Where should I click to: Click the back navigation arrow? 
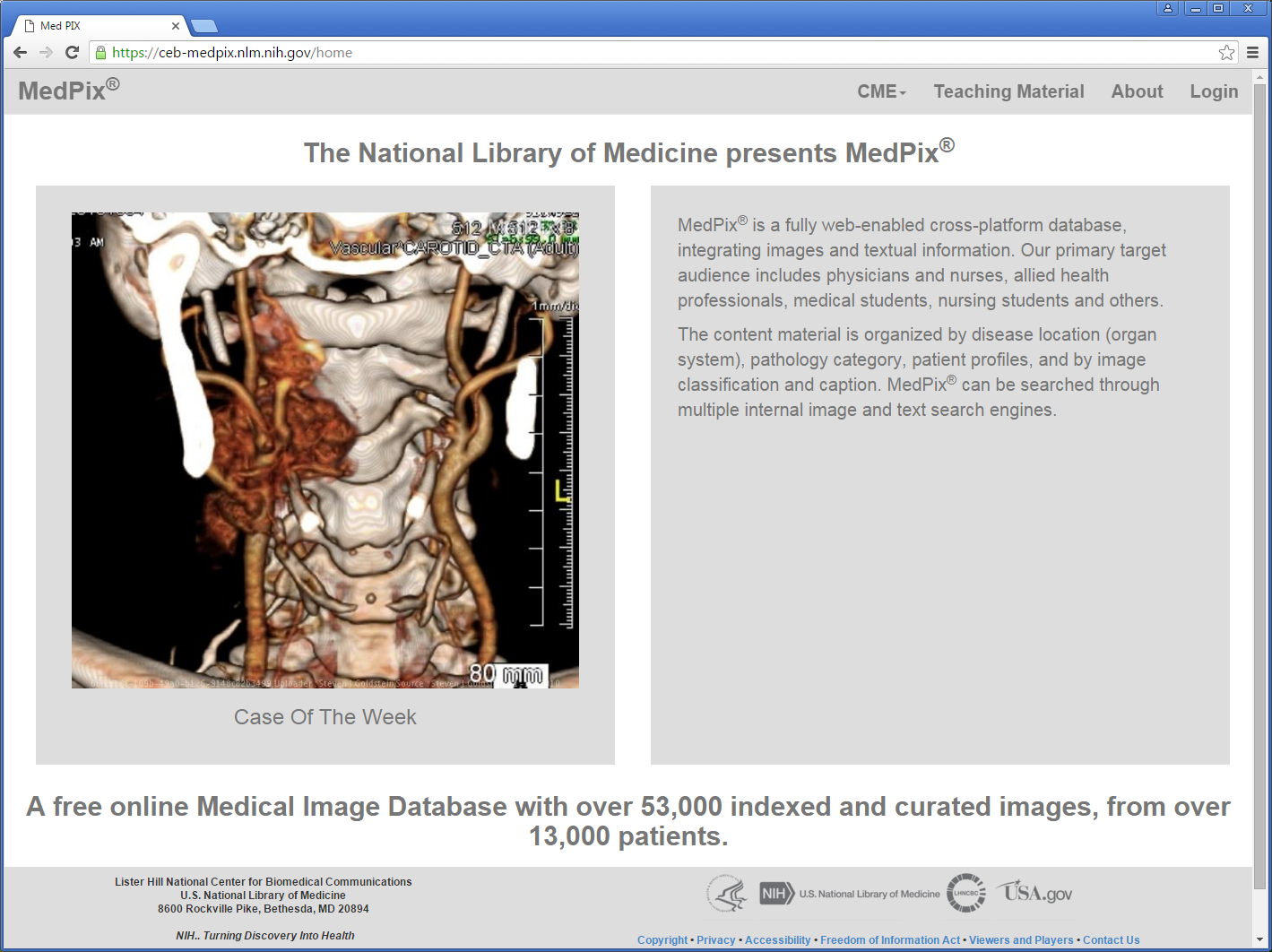[20, 52]
